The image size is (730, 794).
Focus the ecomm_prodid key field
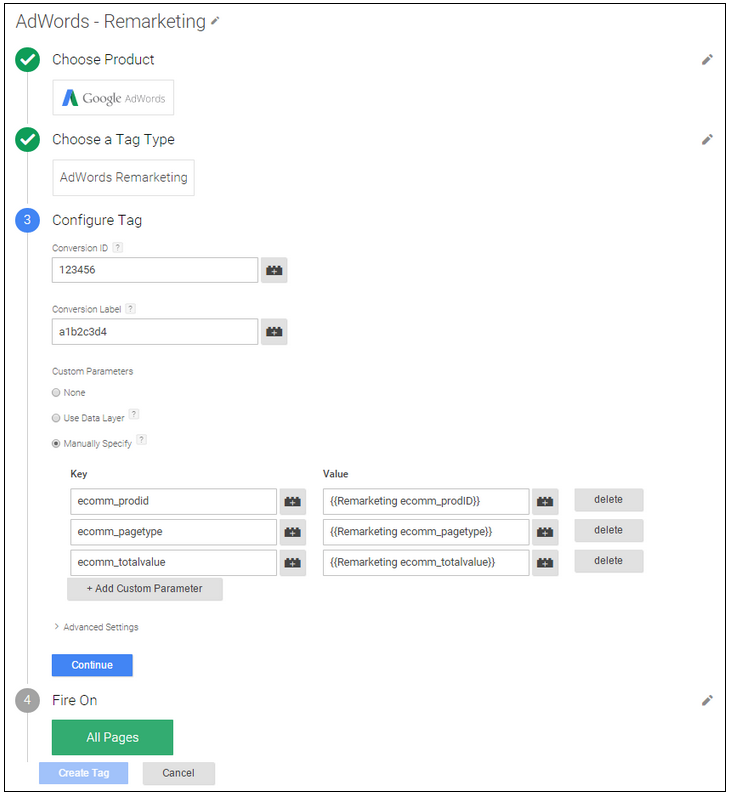[x=174, y=501]
